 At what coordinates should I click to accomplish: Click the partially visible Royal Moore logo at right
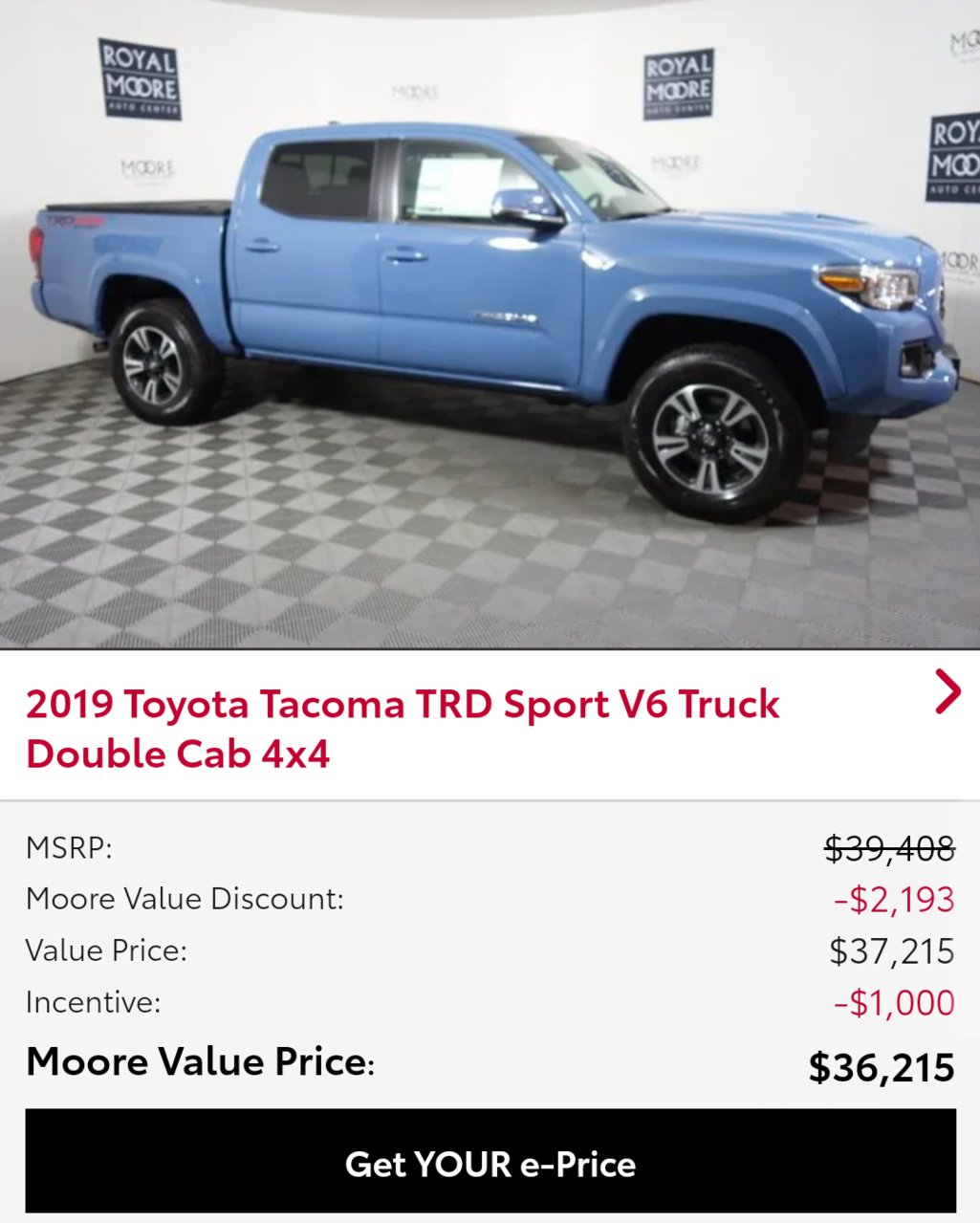coord(953,158)
